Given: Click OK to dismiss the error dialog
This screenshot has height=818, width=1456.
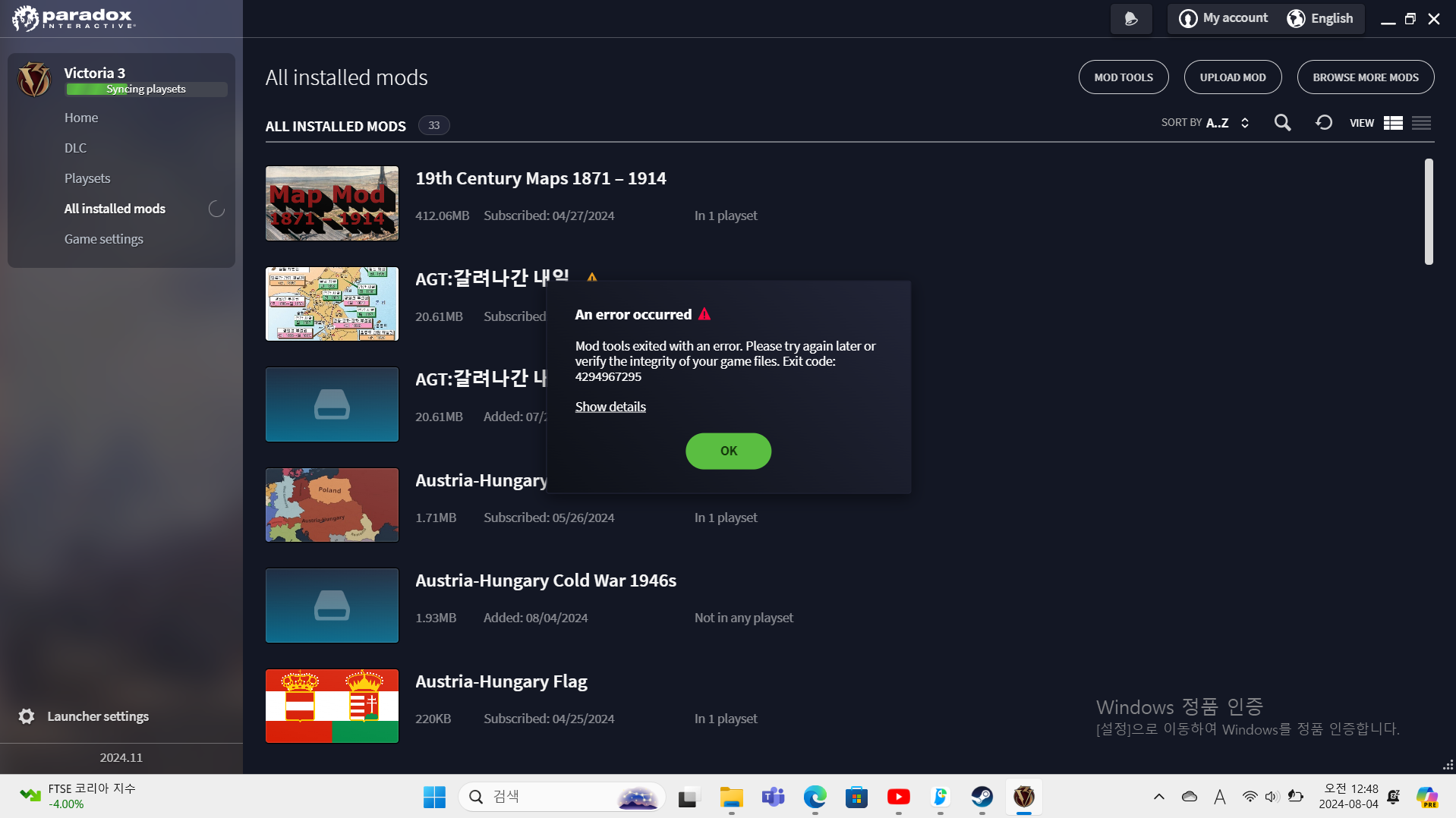Looking at the screenshot, I should click(729, 451).
